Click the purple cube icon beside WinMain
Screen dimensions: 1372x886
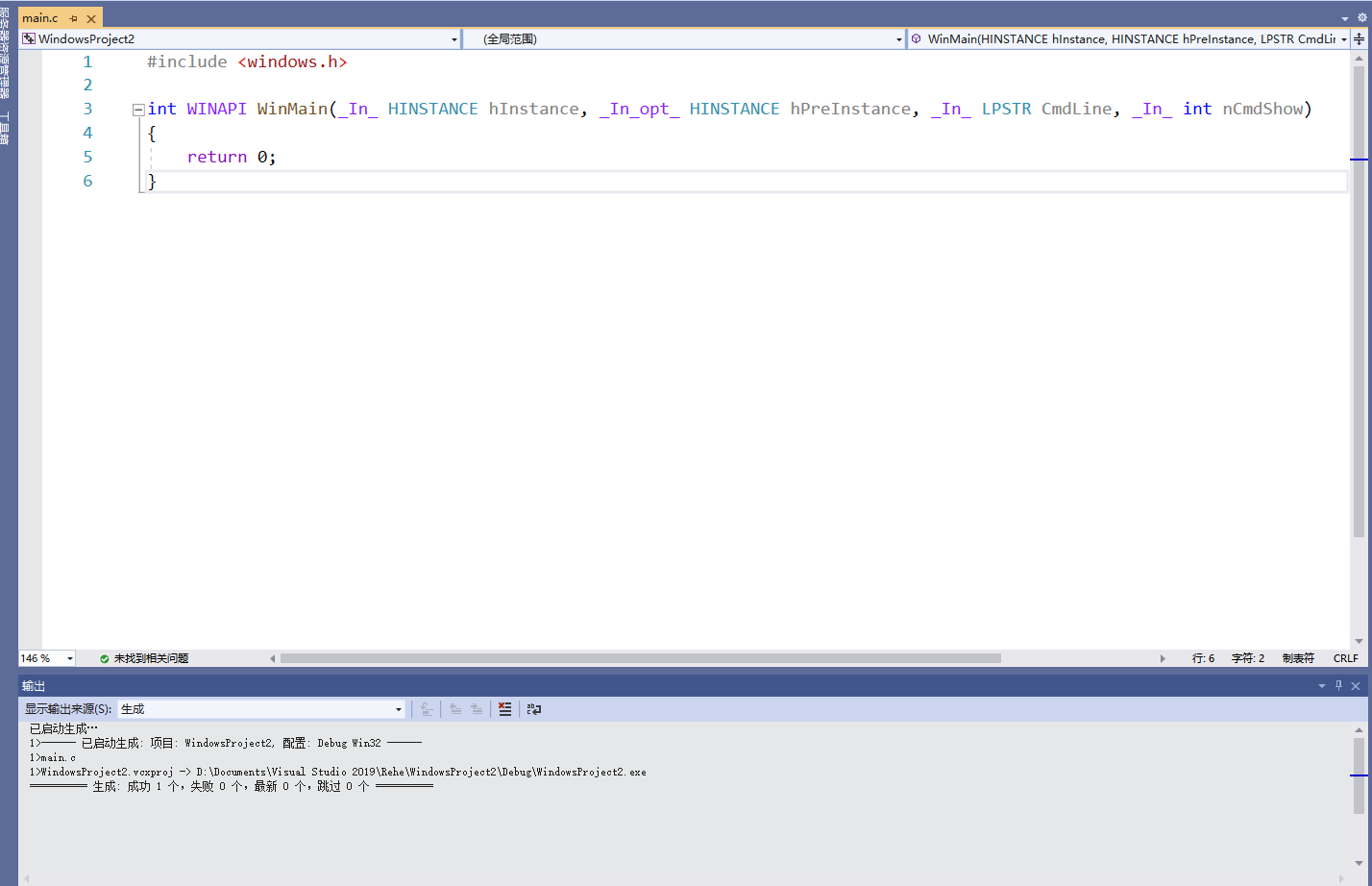coord(917,38)
